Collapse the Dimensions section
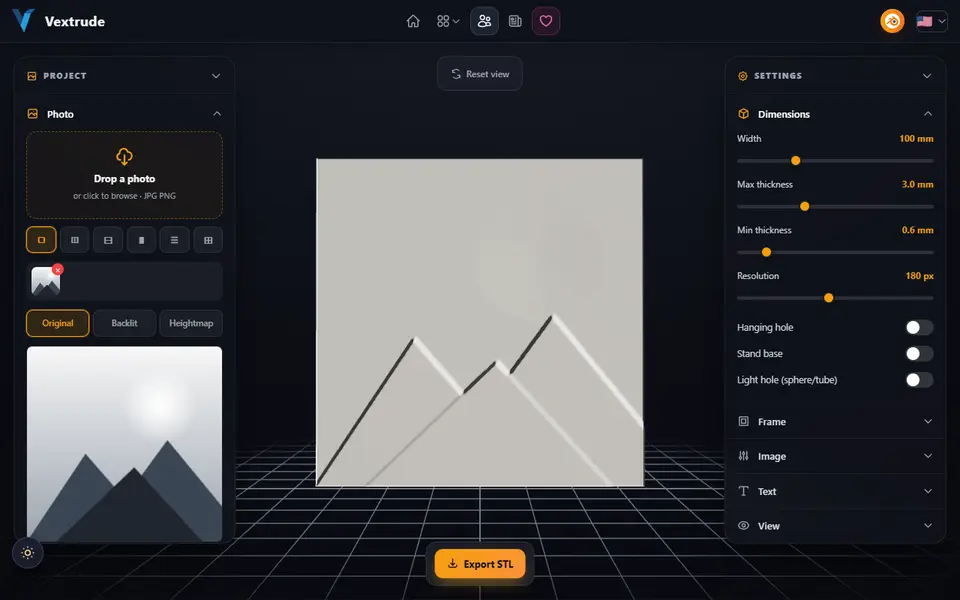960x600 pixels. pyautogui.click(x=928, y=114)
